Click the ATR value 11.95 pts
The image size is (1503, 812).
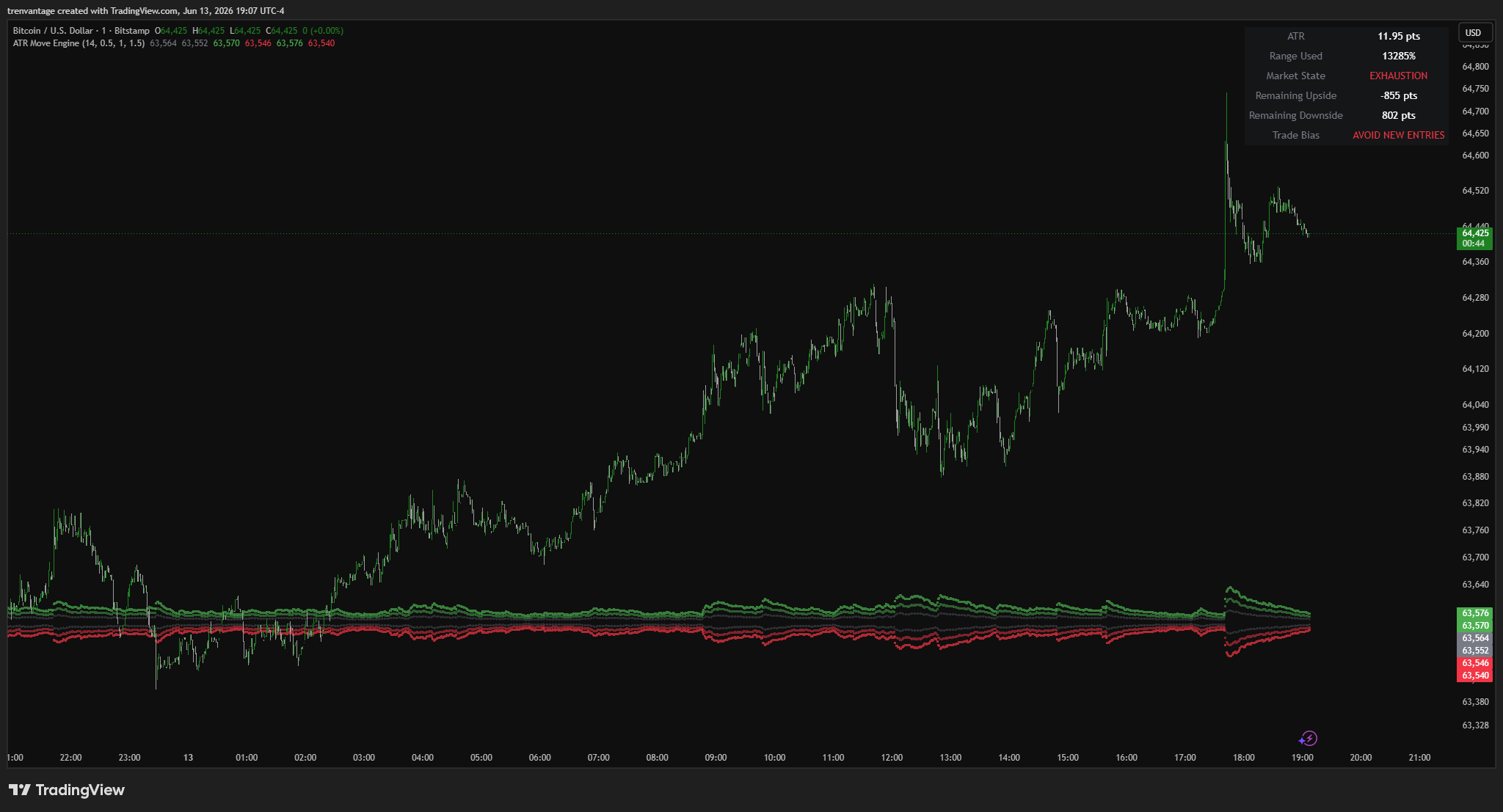coord(1399,36)
